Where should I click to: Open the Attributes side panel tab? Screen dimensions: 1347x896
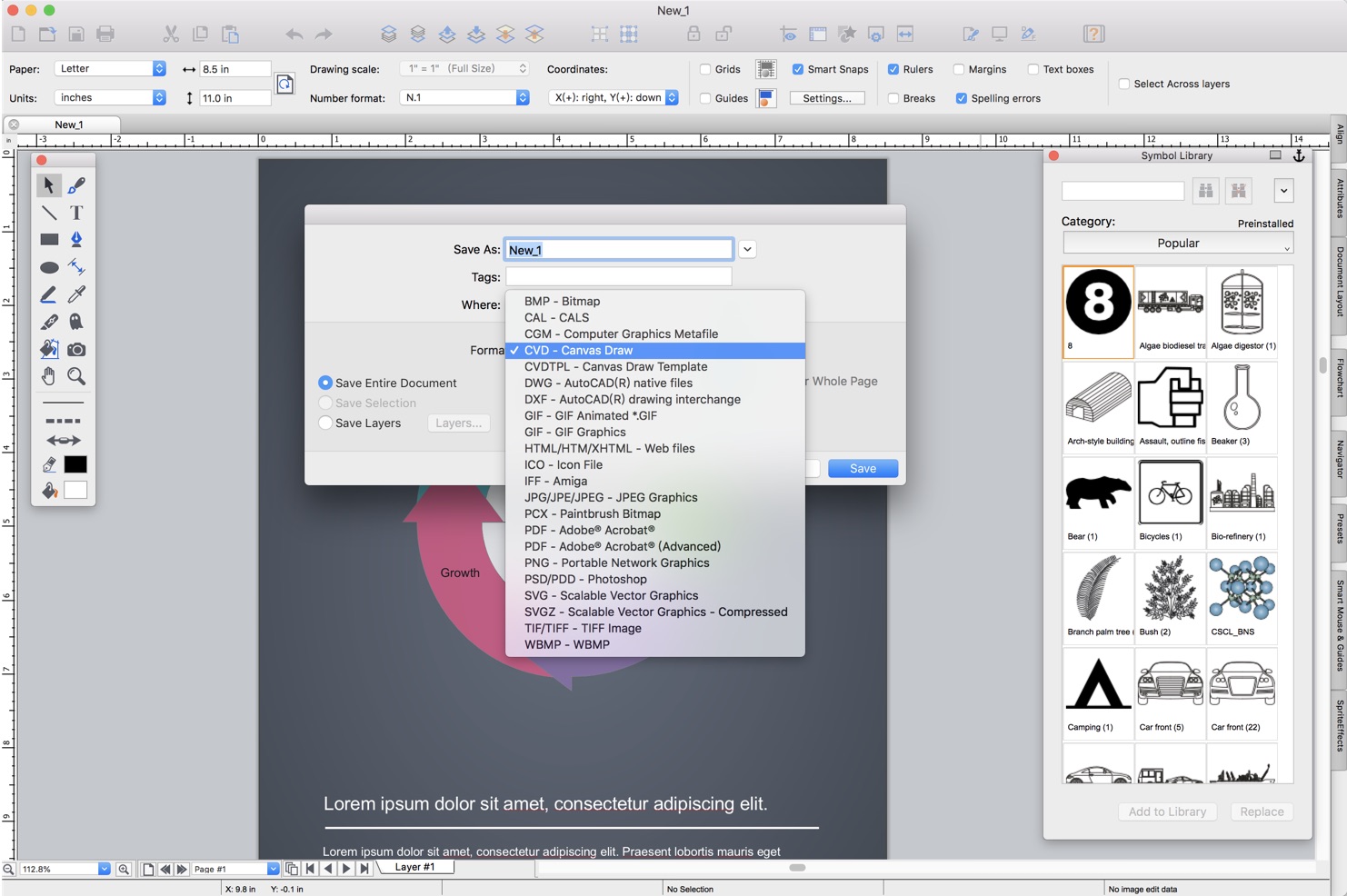click(1340, 198)
